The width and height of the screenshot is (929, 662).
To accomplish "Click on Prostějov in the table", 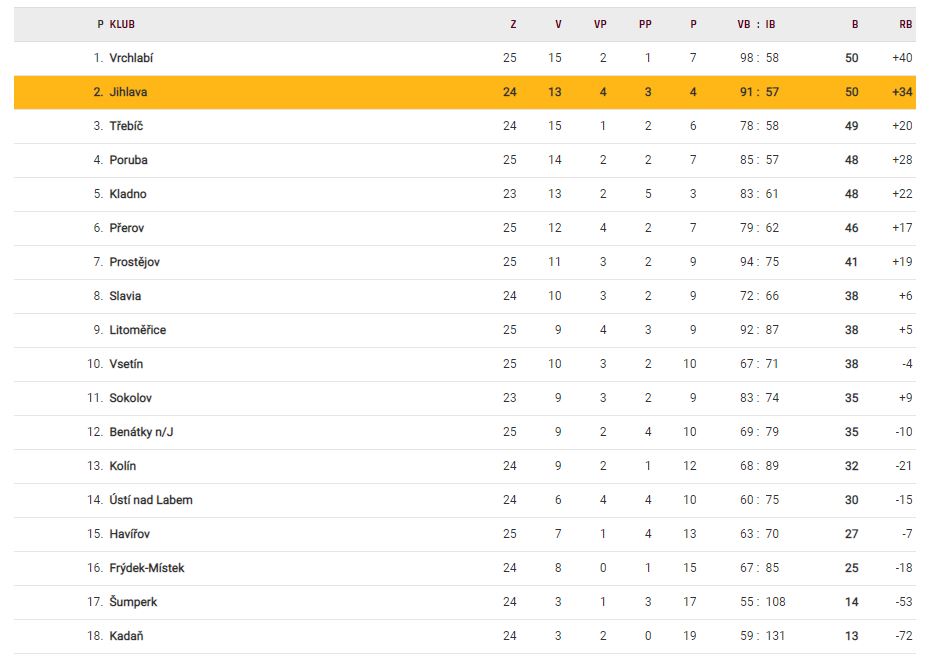I will tap(134, 262).
